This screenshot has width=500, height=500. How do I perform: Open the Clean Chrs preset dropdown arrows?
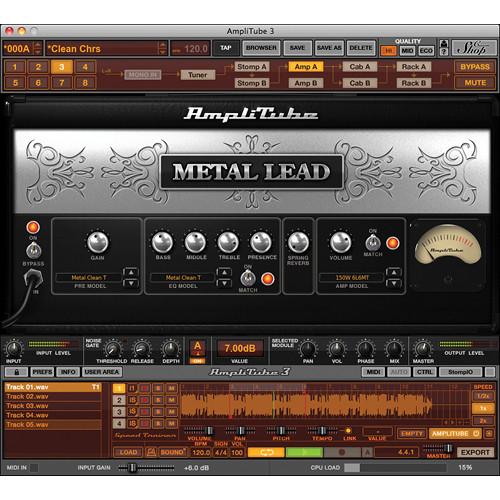click(162, 48)
